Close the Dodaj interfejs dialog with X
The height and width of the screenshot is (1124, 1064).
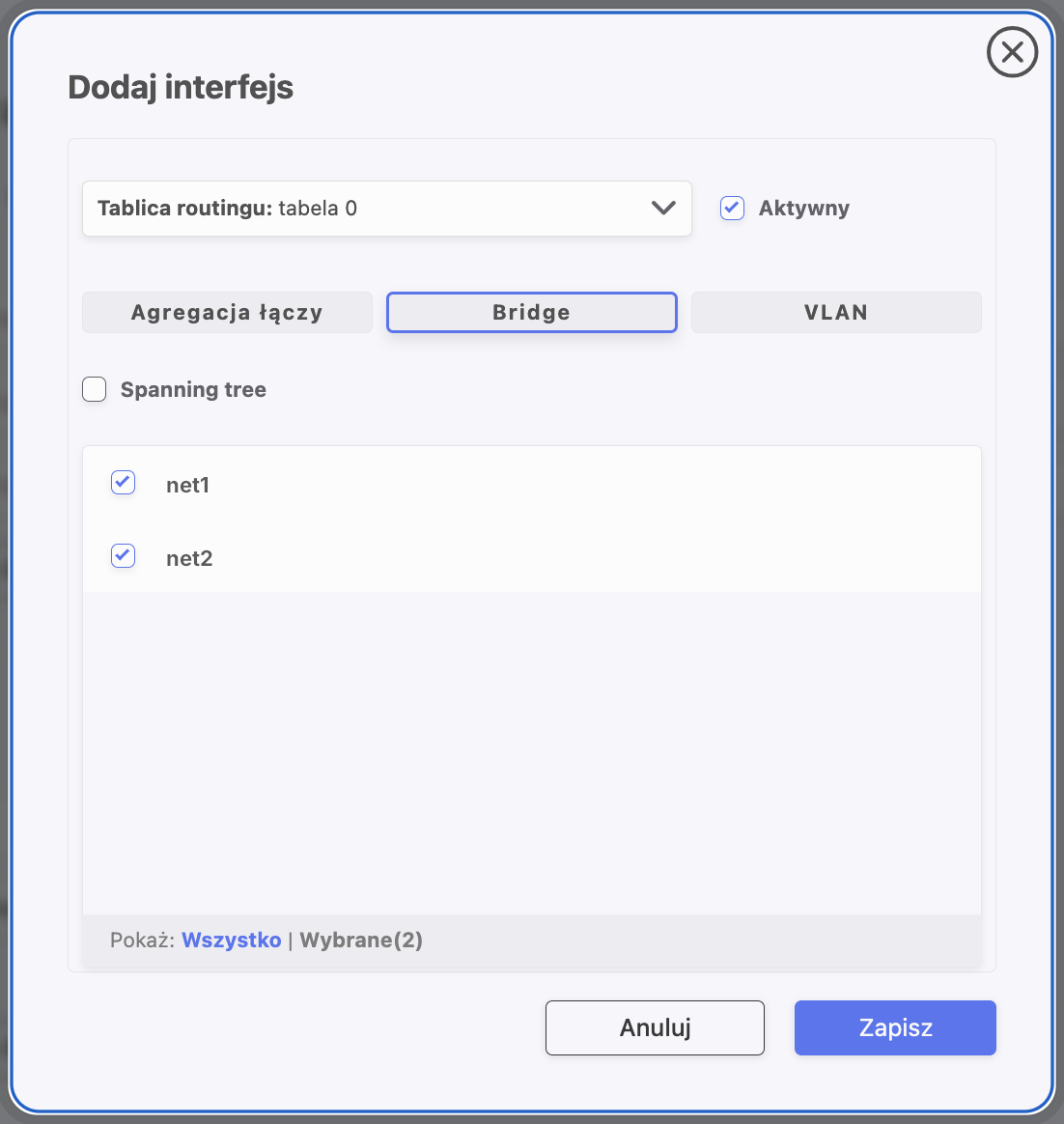pyautogui.click(x=1012, y=51)
